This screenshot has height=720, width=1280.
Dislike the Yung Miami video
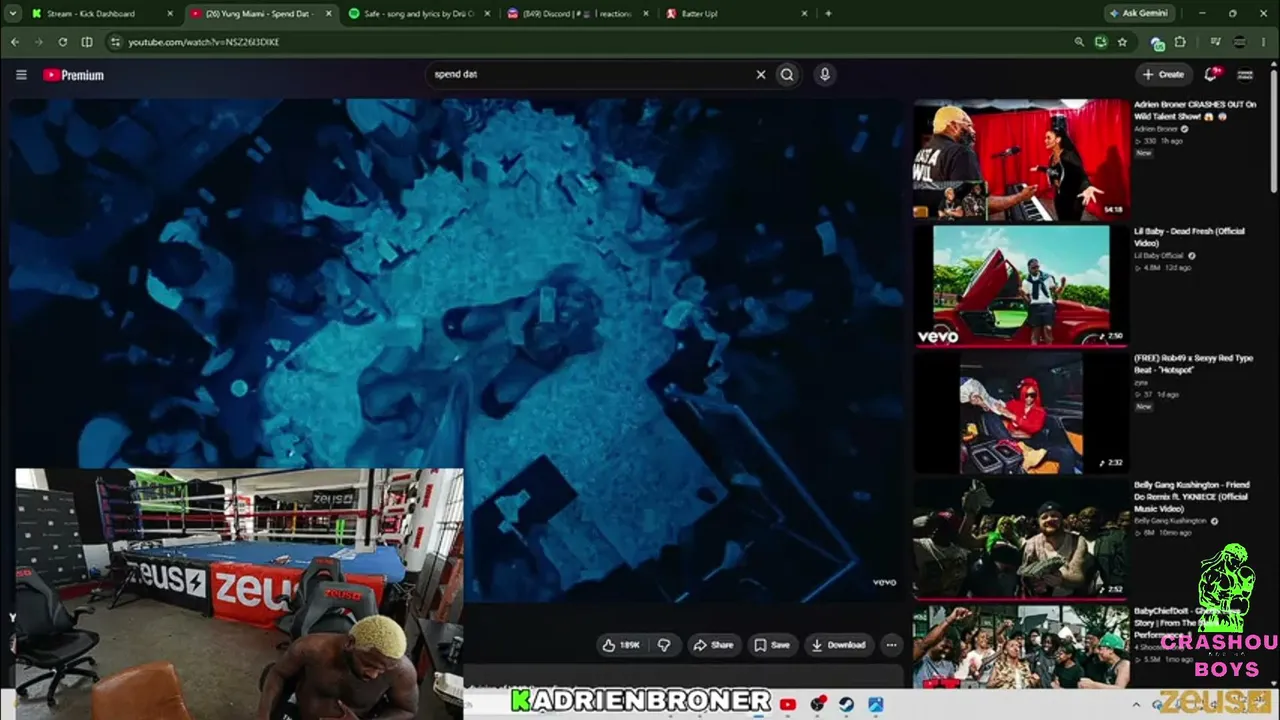point(663,645)
